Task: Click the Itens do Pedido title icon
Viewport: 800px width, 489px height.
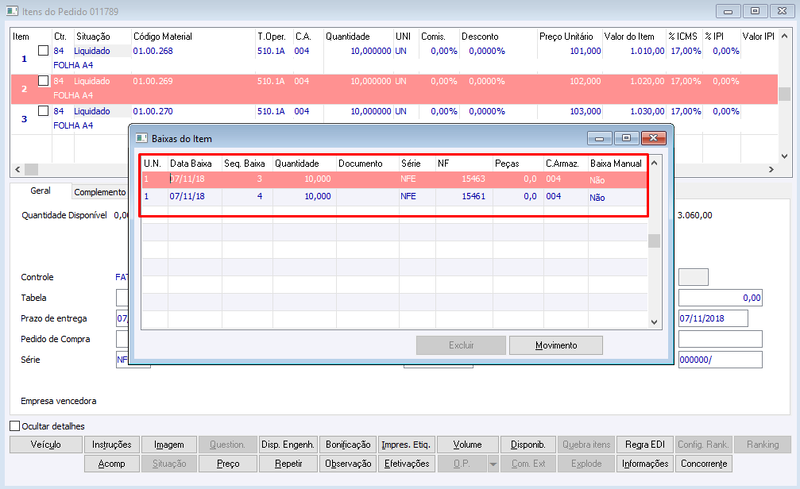Action: (12, 11)
